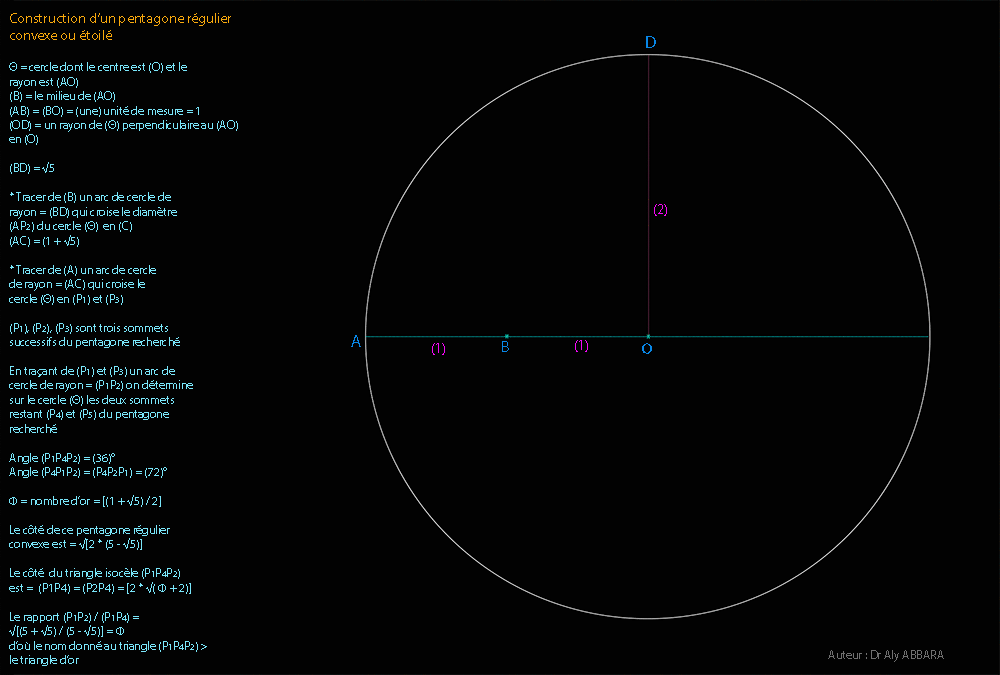This screenshot has height=675, width=1000.
Task: Click the green point marker above label B
Action: (x=507, y=336)
